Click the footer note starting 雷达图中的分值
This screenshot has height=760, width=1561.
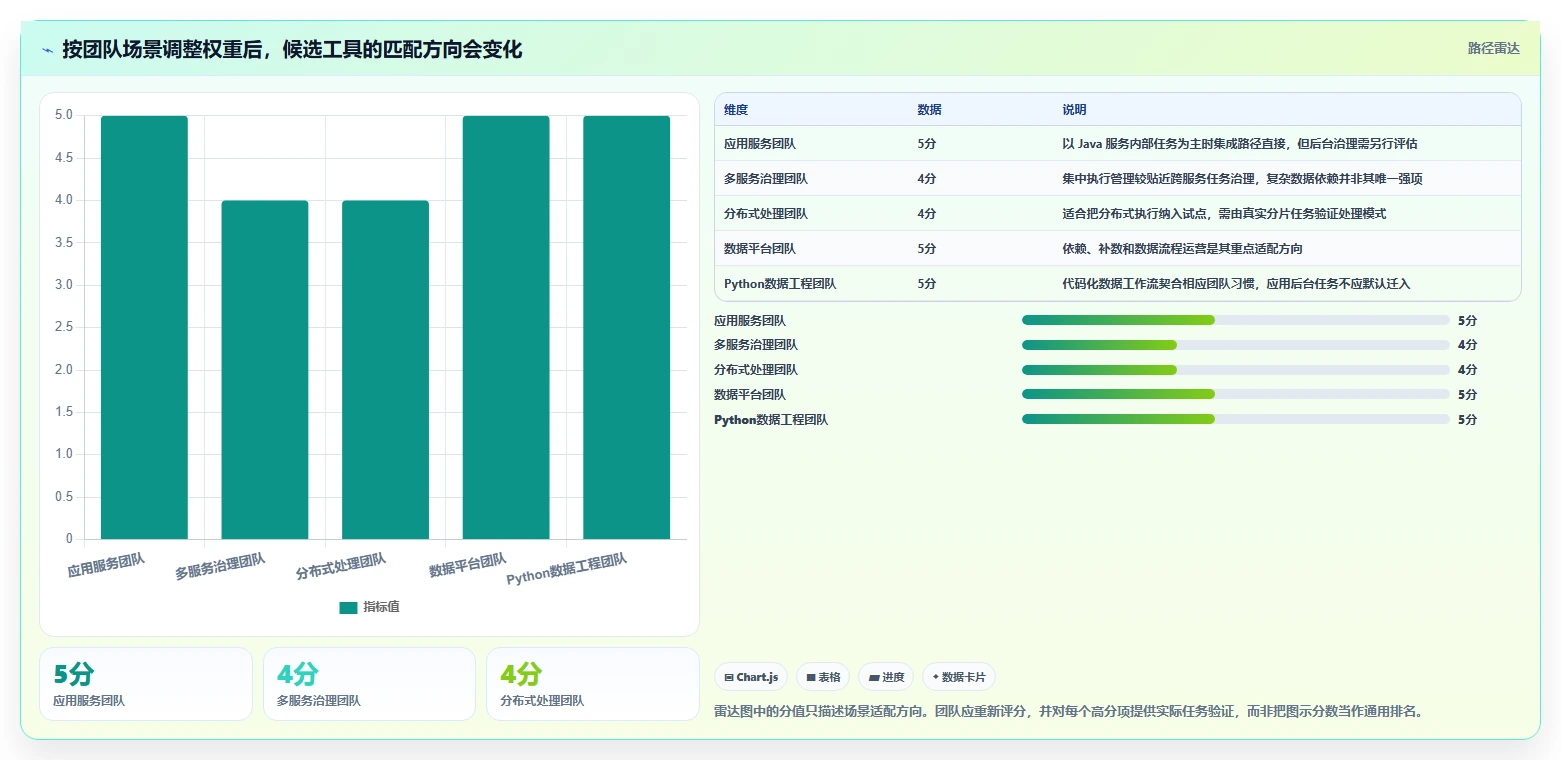(1069, 712)
